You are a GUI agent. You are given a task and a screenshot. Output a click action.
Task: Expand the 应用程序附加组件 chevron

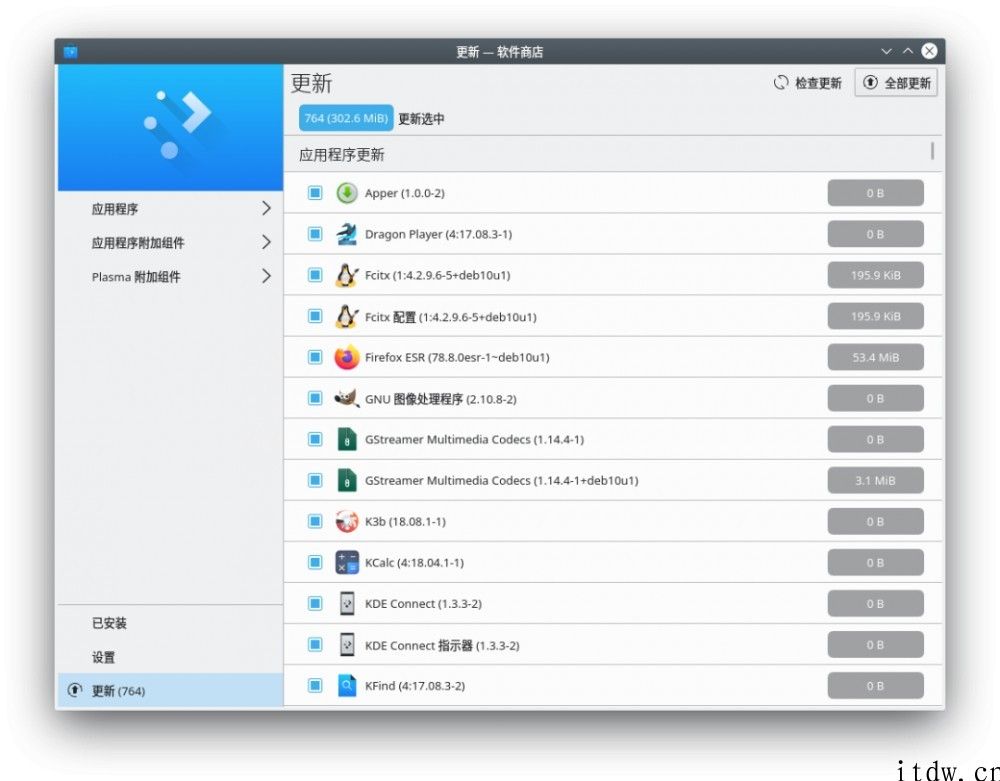coord(267,242)
